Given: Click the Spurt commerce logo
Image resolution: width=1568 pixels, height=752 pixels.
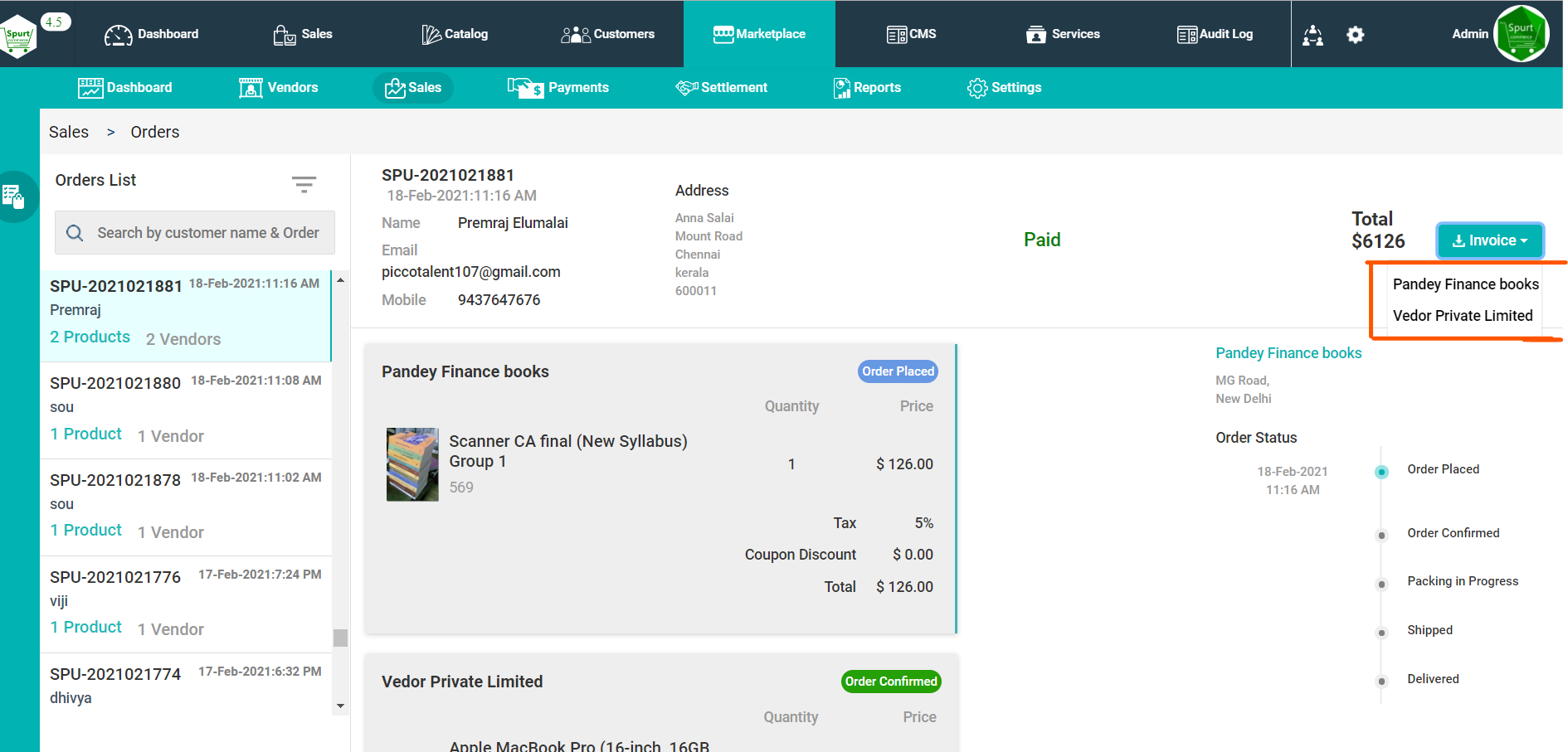Looking at the screenshot, I should pos(18,35).
